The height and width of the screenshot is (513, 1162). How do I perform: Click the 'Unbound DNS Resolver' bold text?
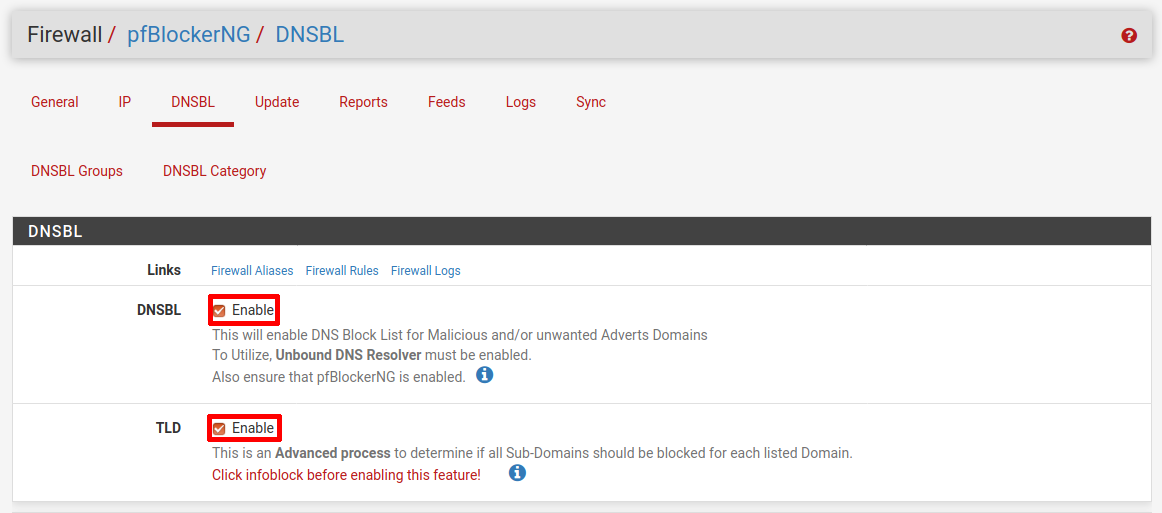[348, 355]
